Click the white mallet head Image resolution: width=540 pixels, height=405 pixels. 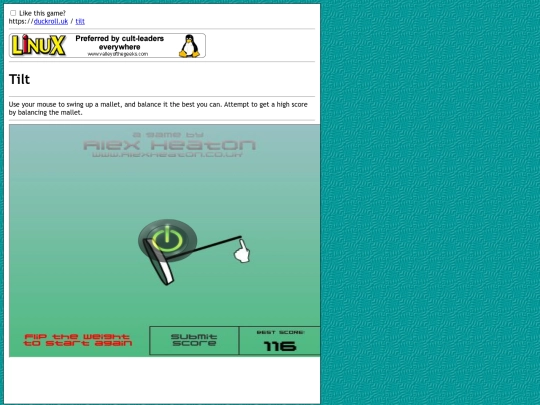(x=159, y=262)
